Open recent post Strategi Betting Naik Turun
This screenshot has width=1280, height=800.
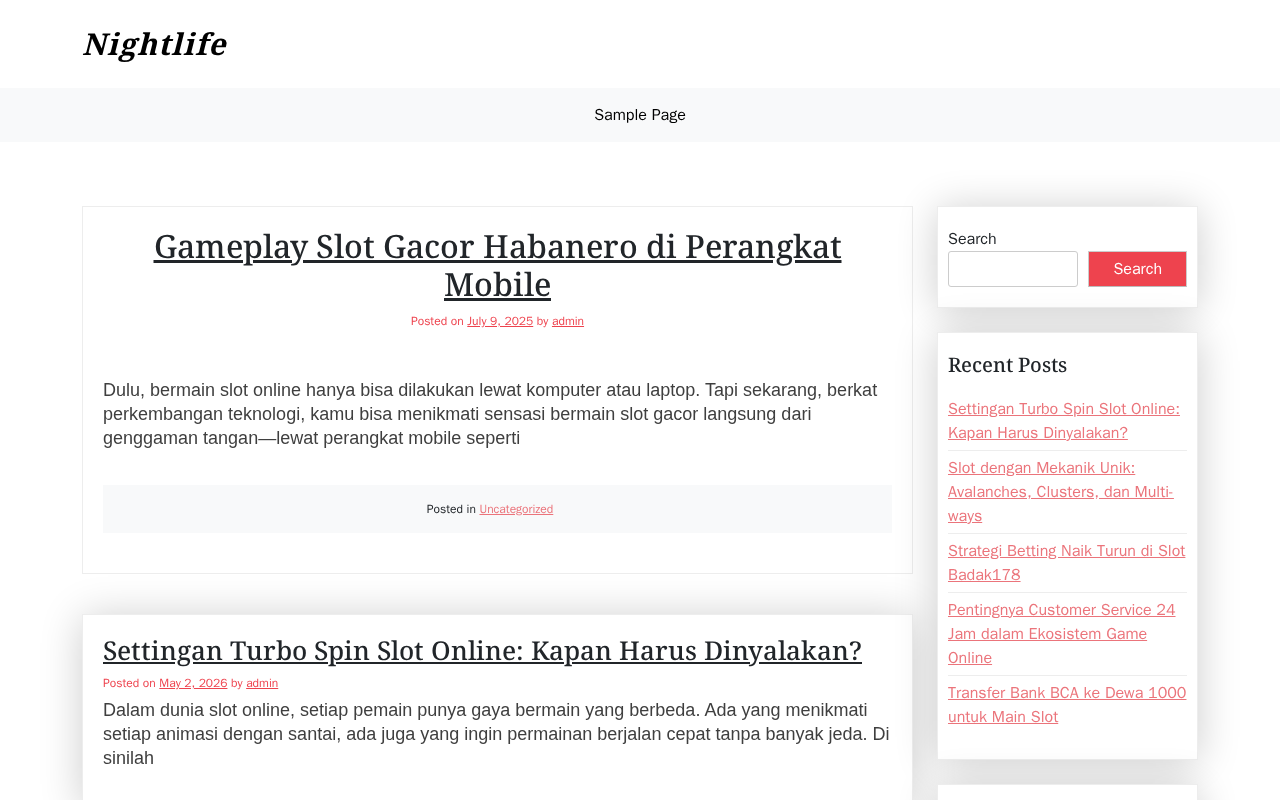(x=1066, y=563)
